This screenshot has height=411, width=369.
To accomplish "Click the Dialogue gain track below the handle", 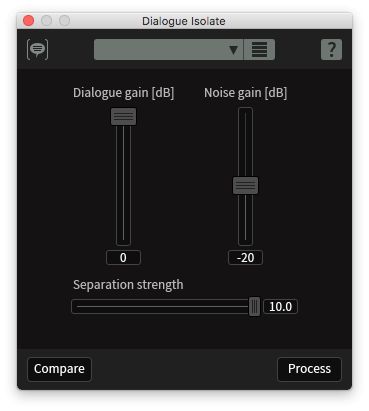I will click(123, 185).
